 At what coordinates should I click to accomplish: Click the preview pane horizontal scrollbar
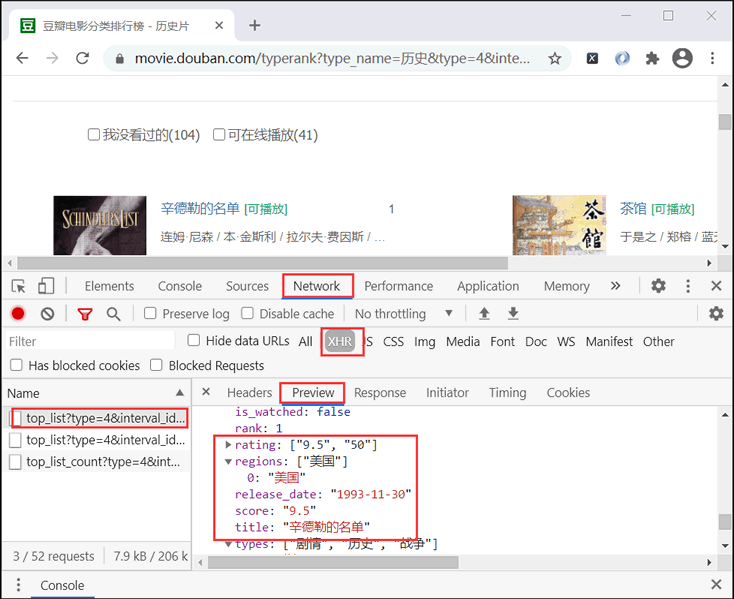point(333,562)
